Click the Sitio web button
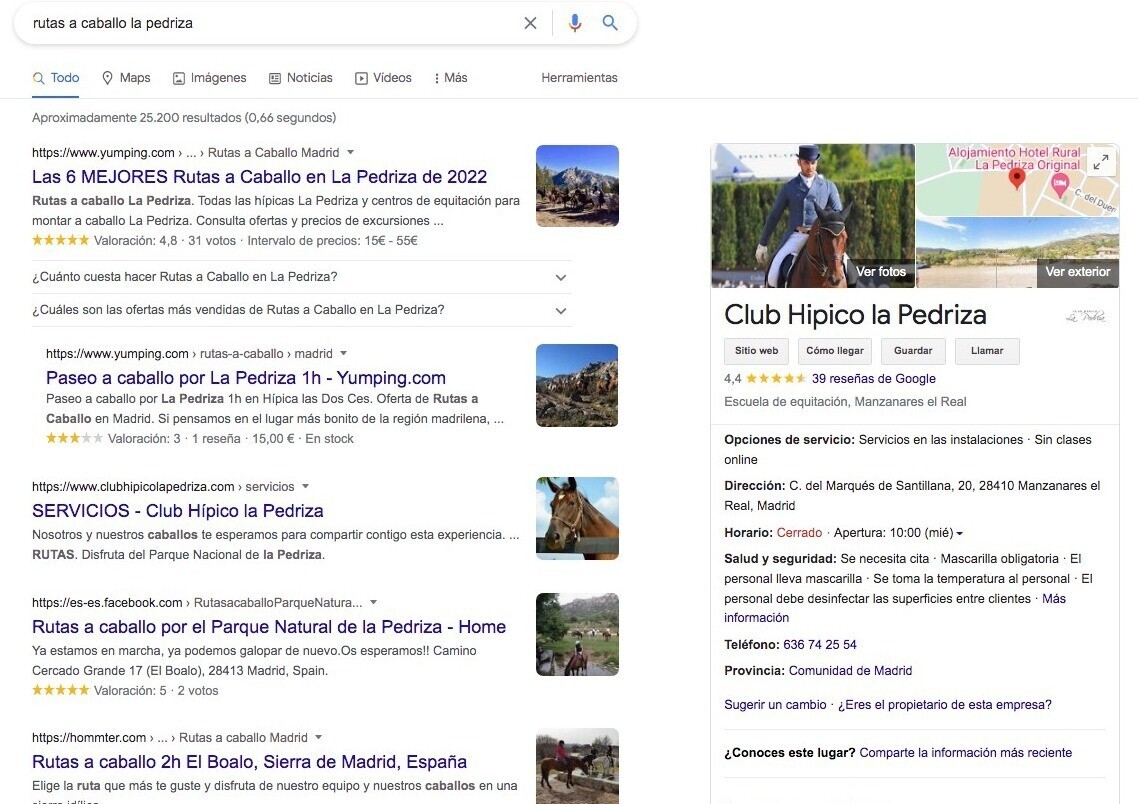Viewport: 1138px width, 804px height. point(756,350)
